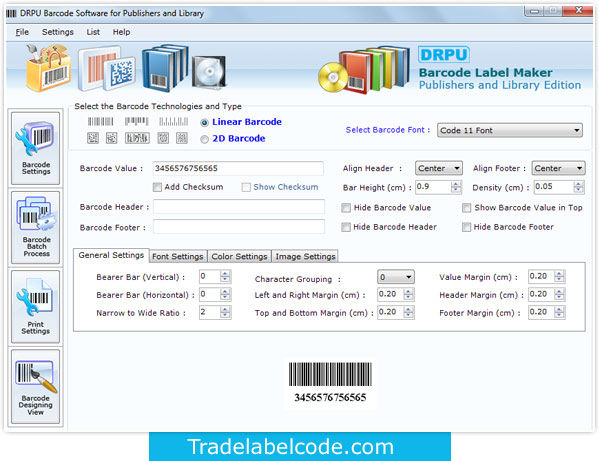Switch to the Font Settings tab
Image resolution: width=599 pixels, height=461 pixels.
[x=178, y=256]
